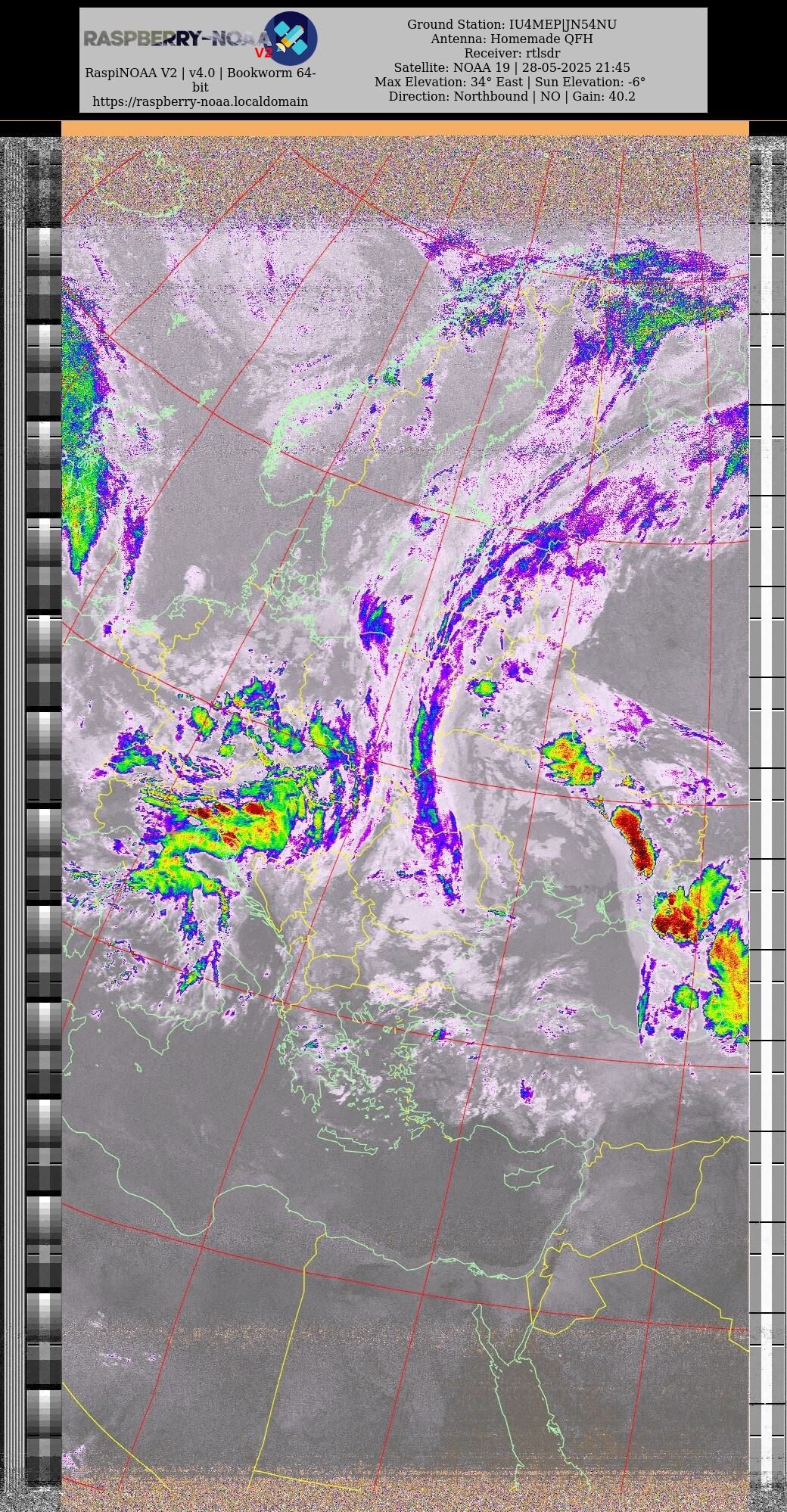This screenshot has width=787, height=1512.
Task: Click 'Satellite: NOAA 19 | 28-05-2025 21:45' line
Action: tap(512, 68)
